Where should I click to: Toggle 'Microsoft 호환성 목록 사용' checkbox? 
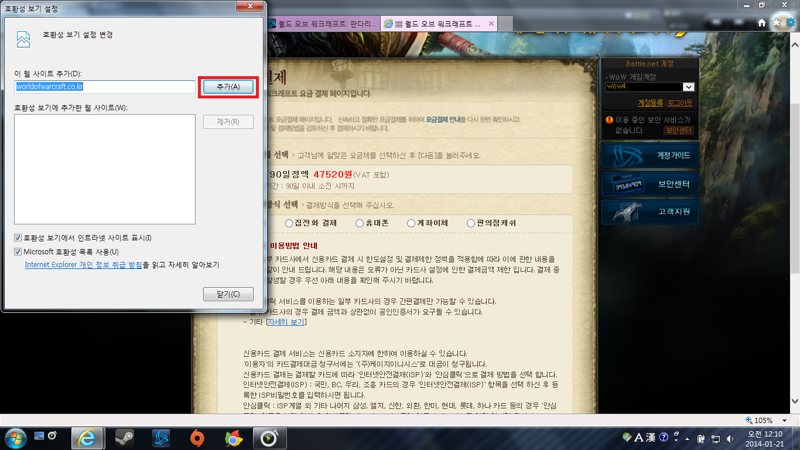[18, 252]
